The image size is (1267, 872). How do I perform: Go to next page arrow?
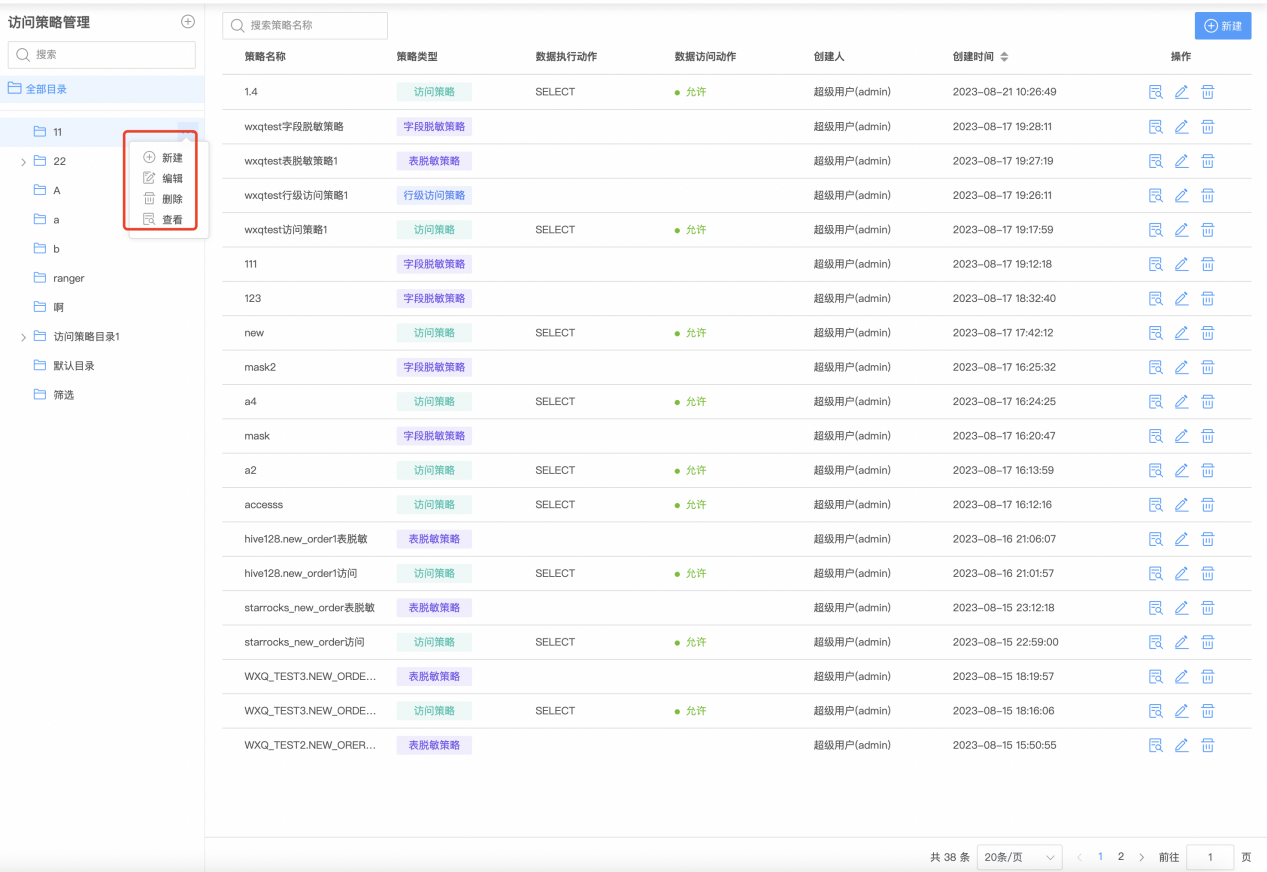[1141, 857]
